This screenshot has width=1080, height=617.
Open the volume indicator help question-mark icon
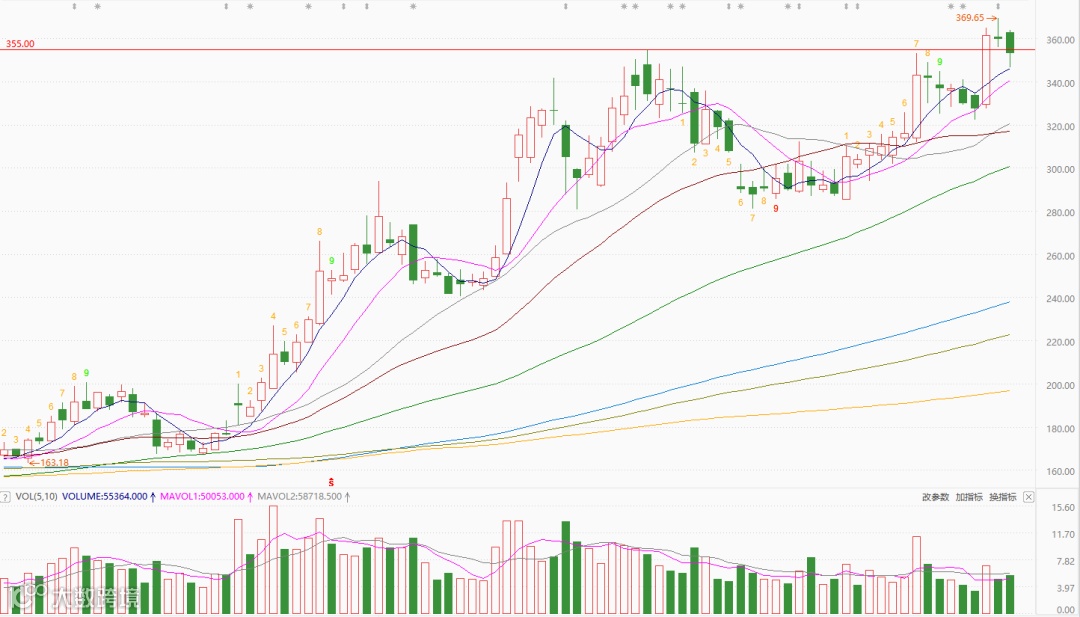[5, 496]
